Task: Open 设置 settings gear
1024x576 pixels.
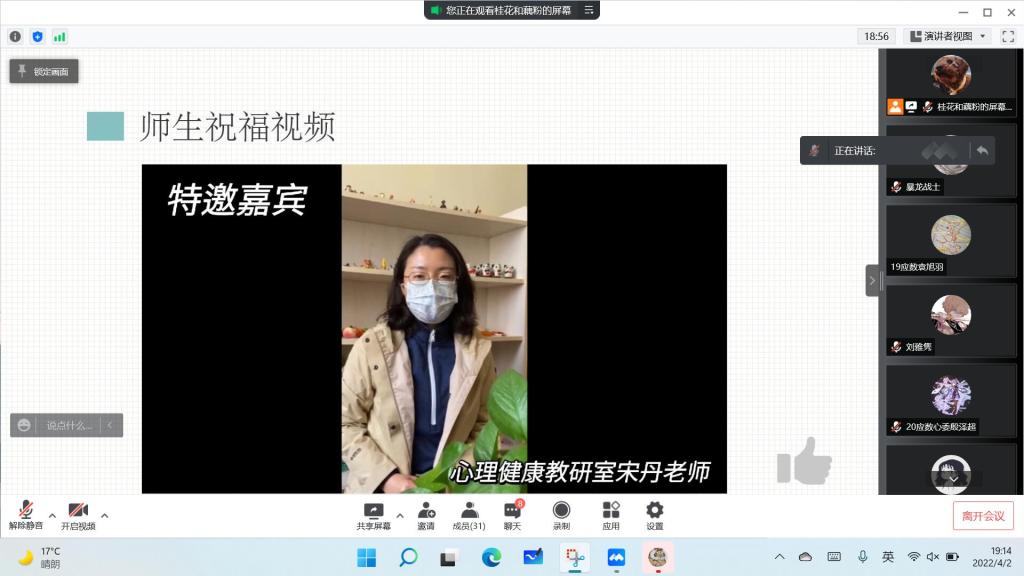Action: pyautogui.click(x=654, y=514)
